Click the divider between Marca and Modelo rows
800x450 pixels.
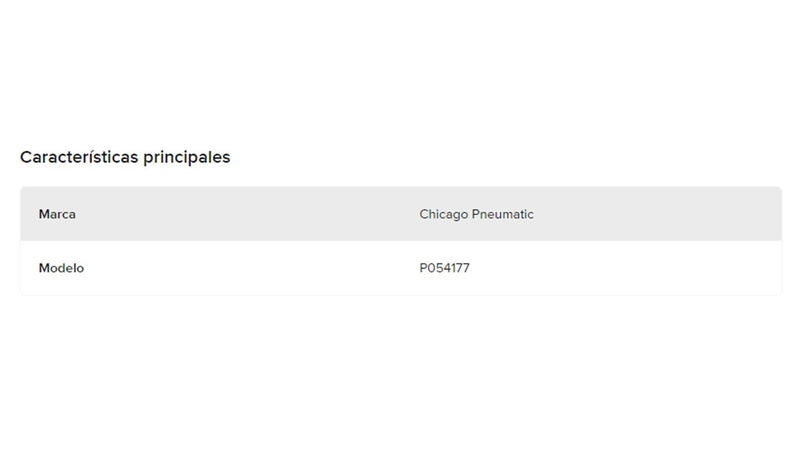point(400,241)
